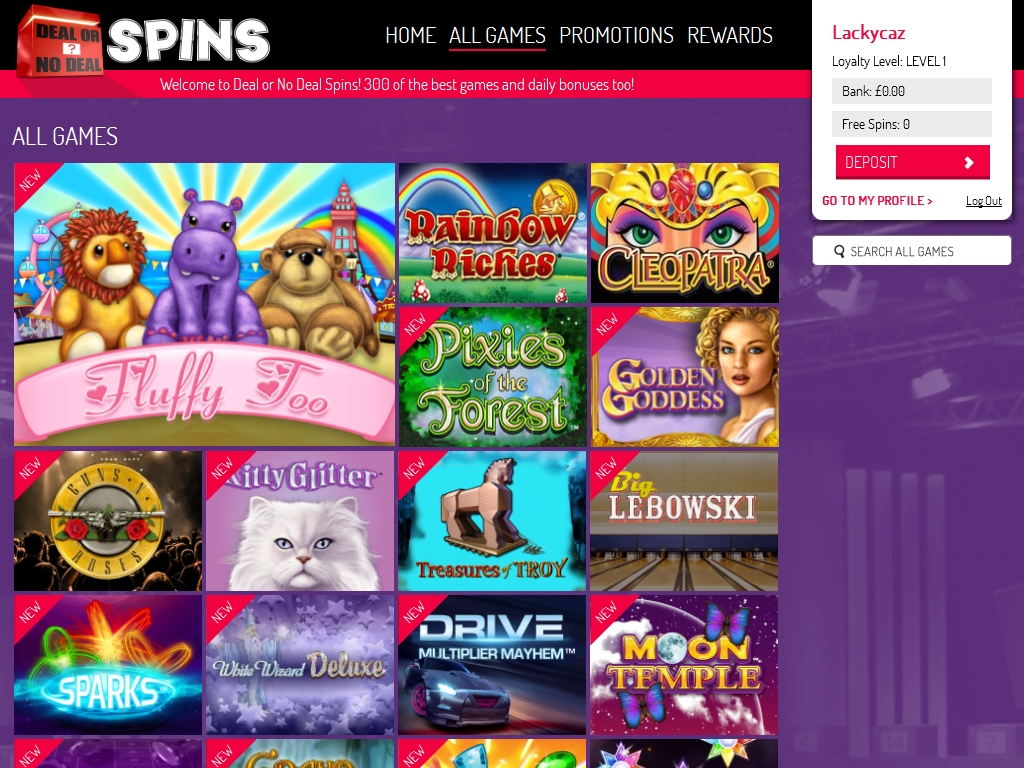
Task: Launch Drive Multiplier Mayhem game
Action: [492, 665]
